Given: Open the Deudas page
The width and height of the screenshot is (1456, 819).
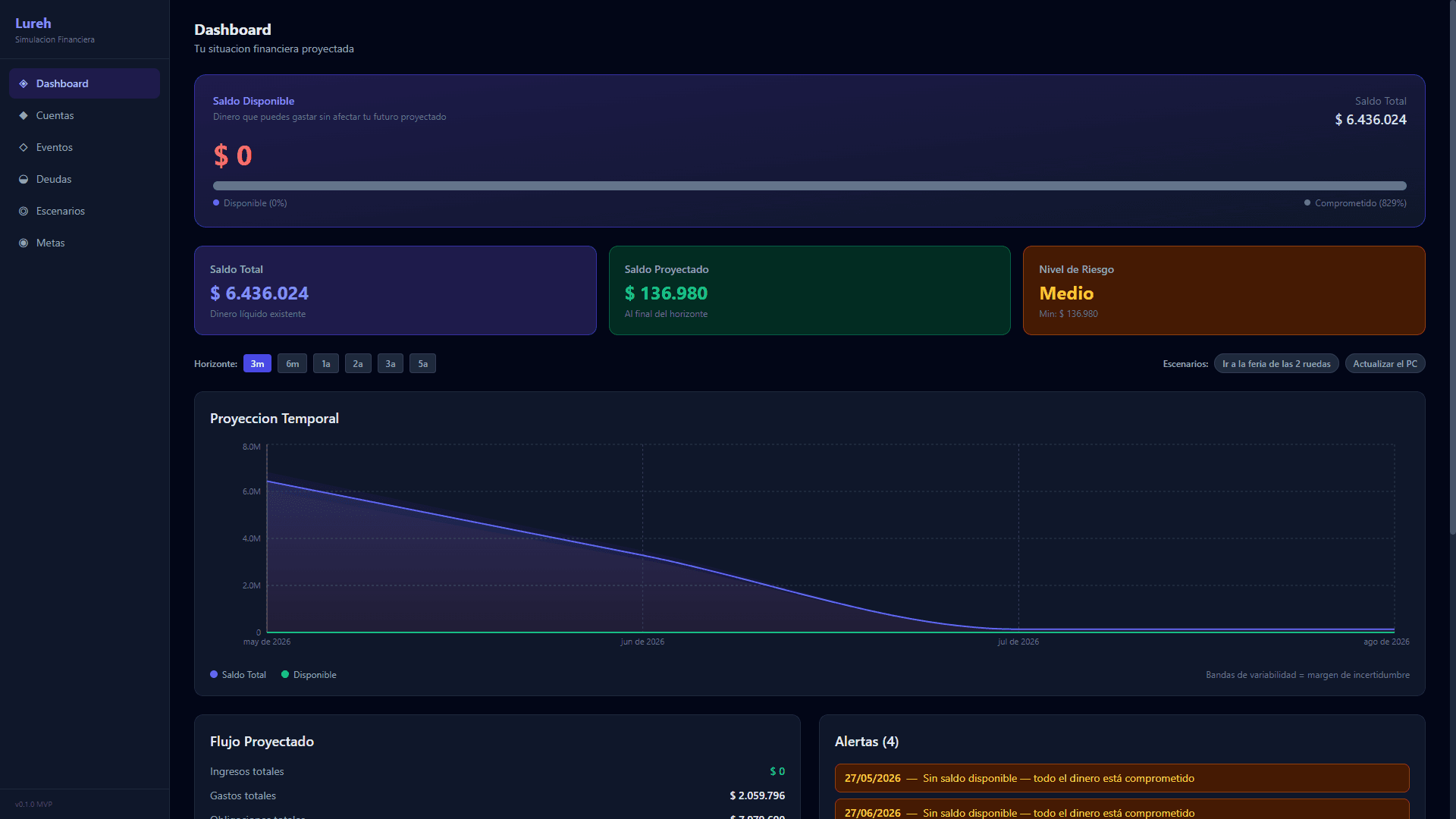Looking at the screenshot, I should click(84, 179).
